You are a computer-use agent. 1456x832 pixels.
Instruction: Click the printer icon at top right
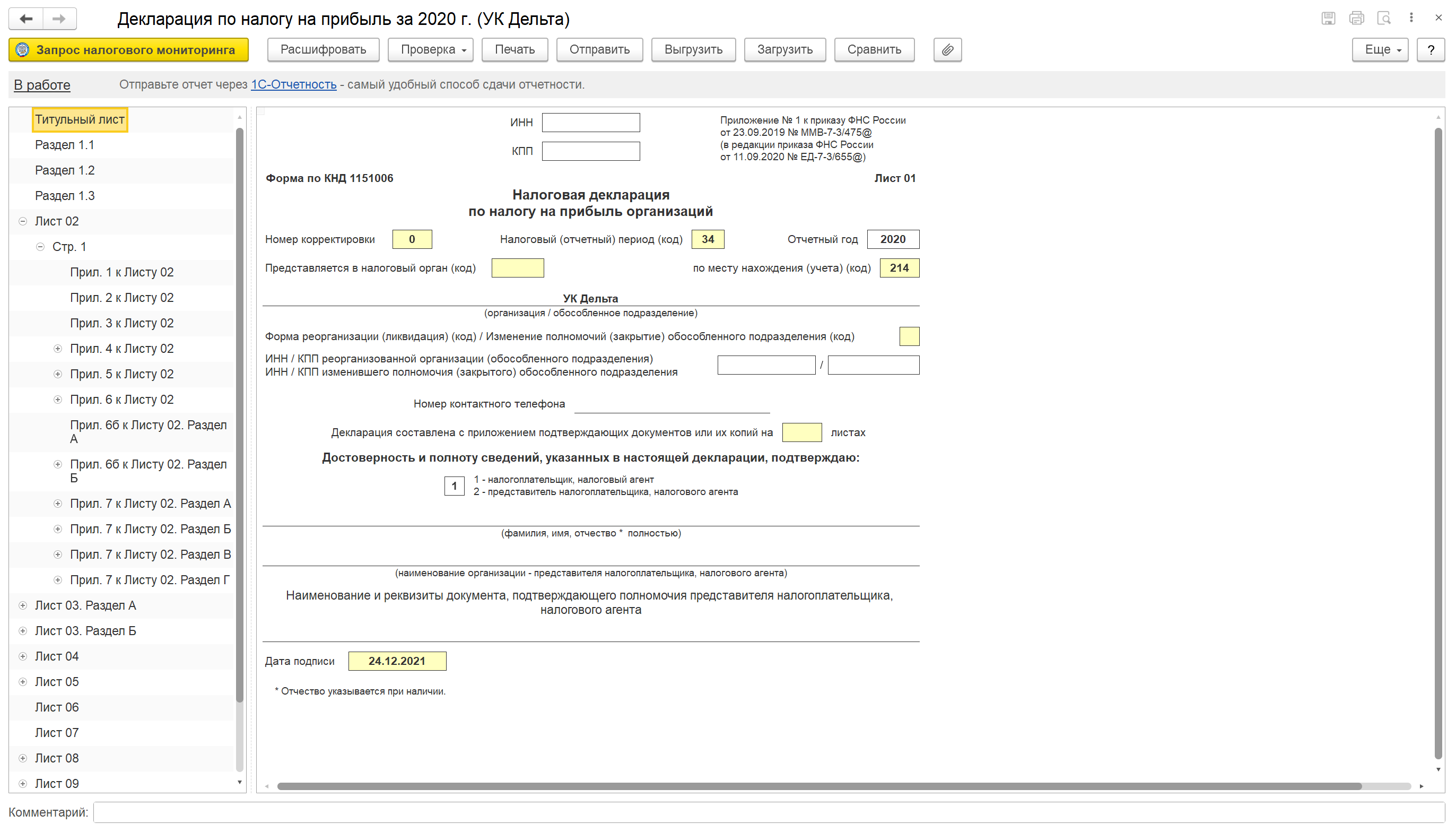pyautogui.click(x=1356, y=18)
